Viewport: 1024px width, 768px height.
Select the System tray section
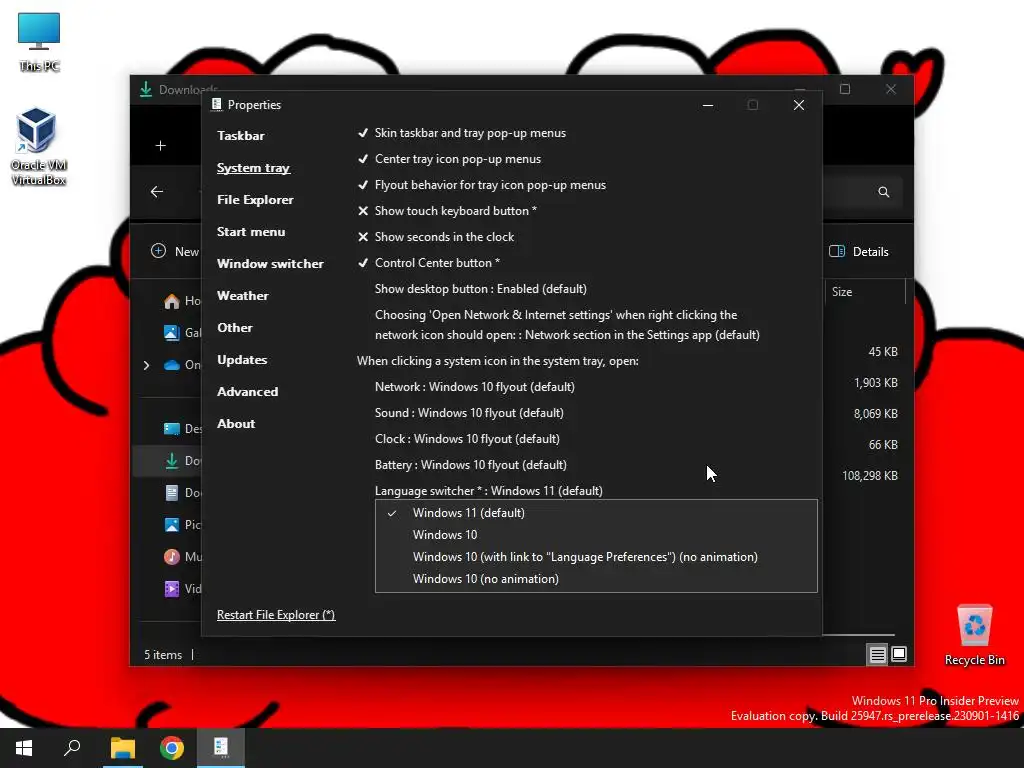253,168
